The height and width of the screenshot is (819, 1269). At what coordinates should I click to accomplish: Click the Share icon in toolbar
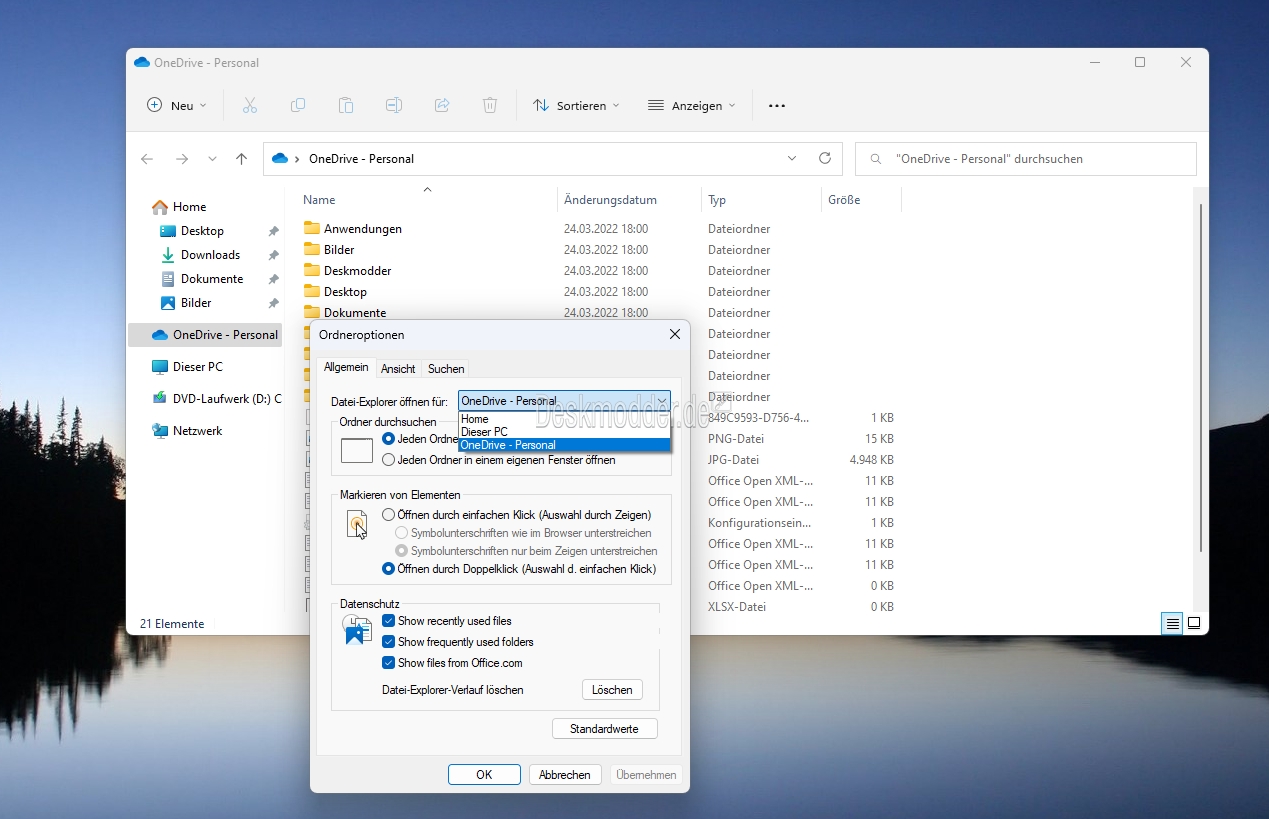(x=442, y=105)
